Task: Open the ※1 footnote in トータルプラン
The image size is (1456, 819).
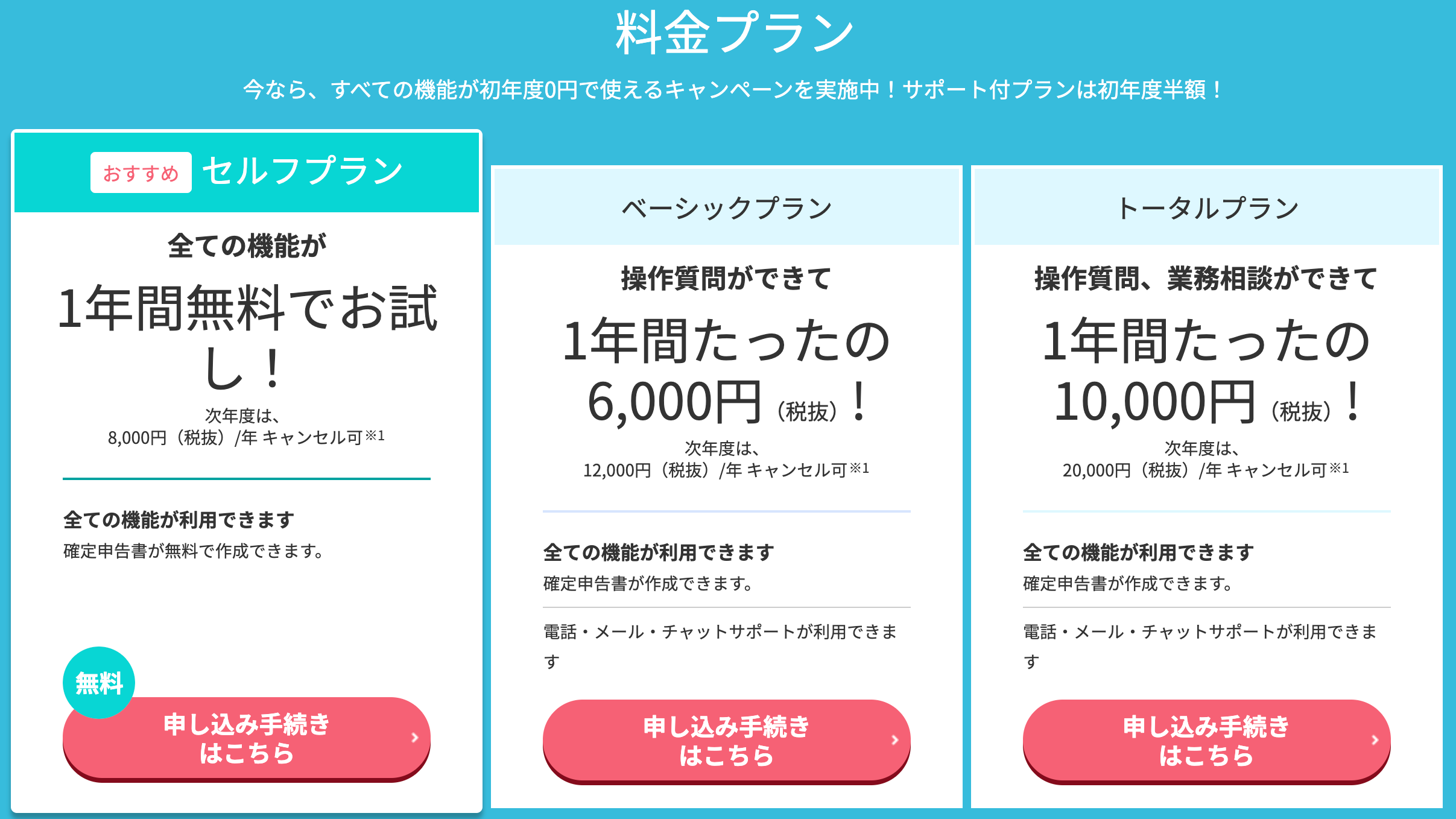Action: tap(1340, 467)
